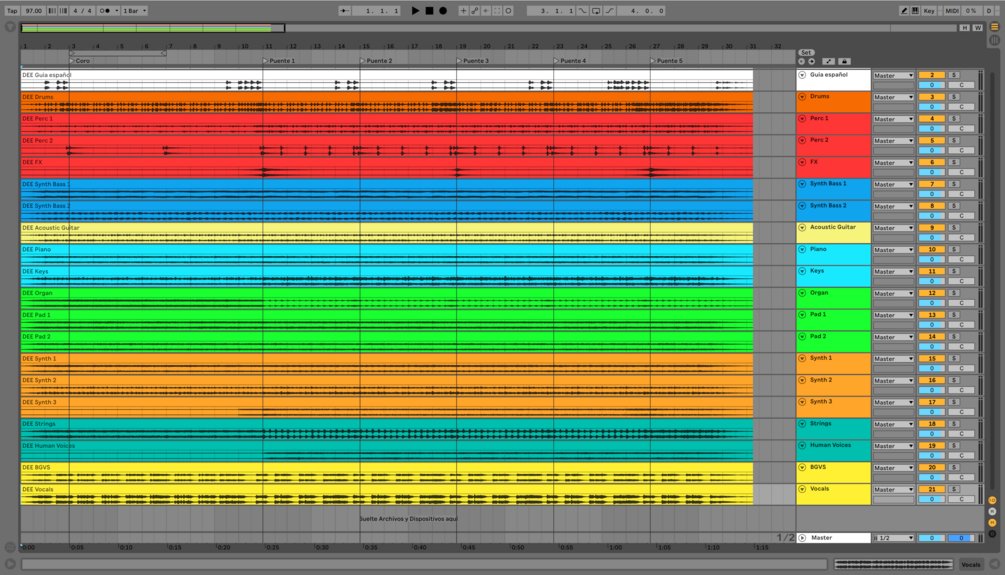1005x575 pixels.
Task: Open Drums track output Master dropdown
Action: click(893, 97)
